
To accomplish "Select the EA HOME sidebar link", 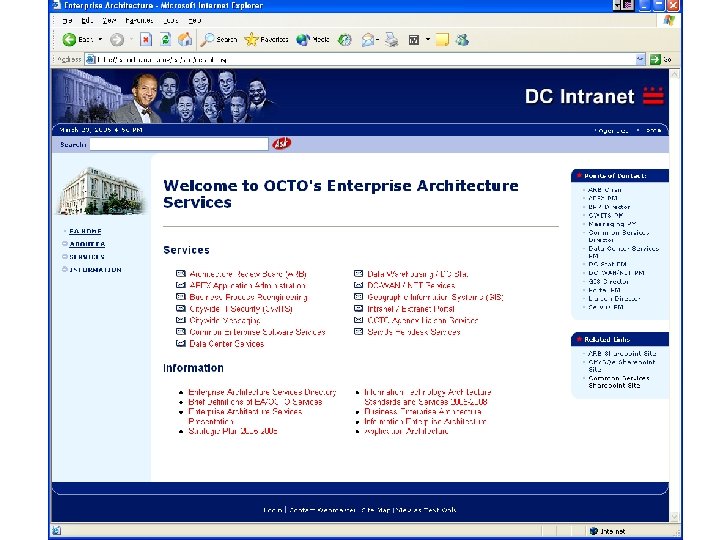I will [x=85, y=231].
